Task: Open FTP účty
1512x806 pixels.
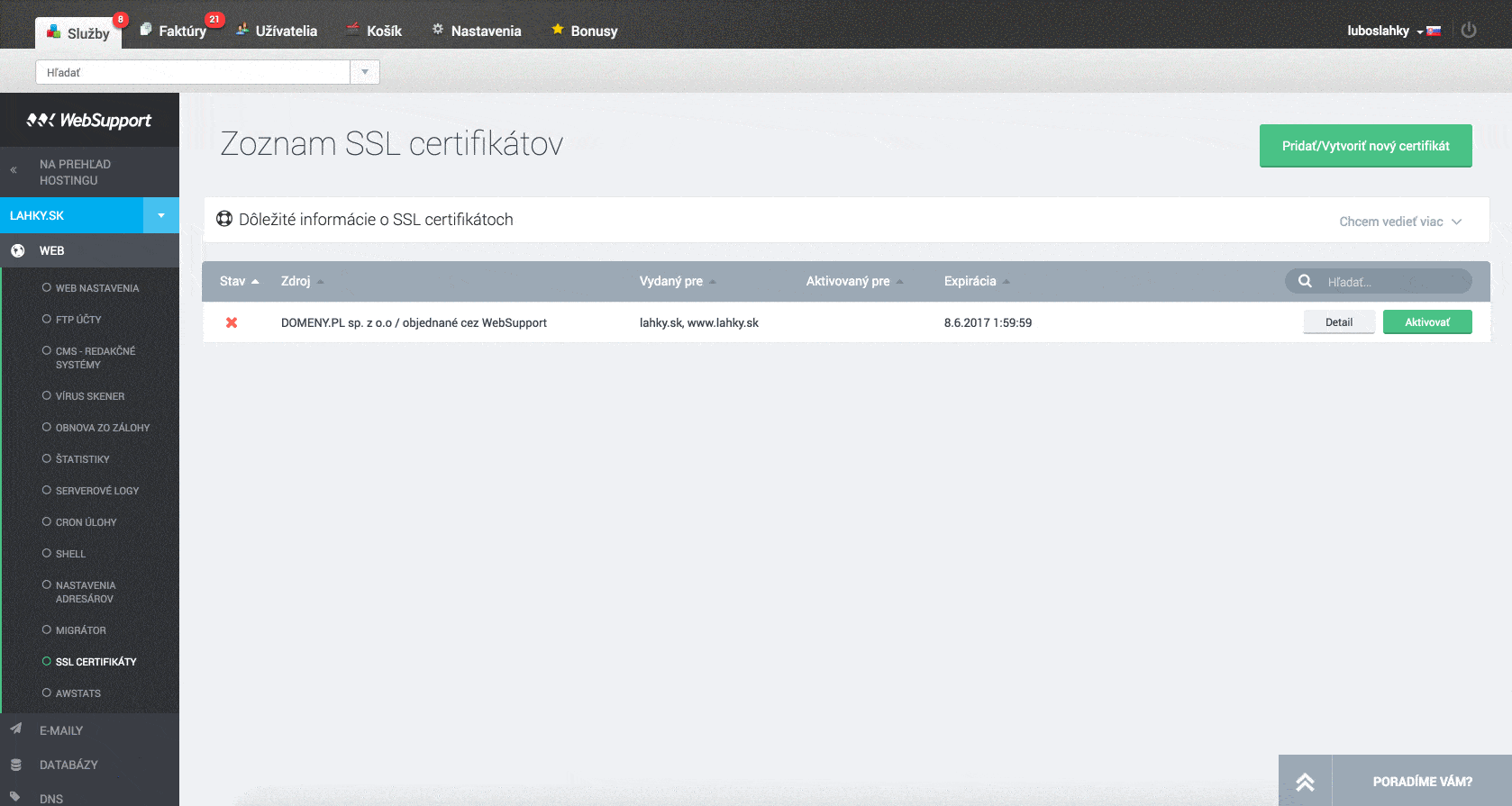Action: 77,320
